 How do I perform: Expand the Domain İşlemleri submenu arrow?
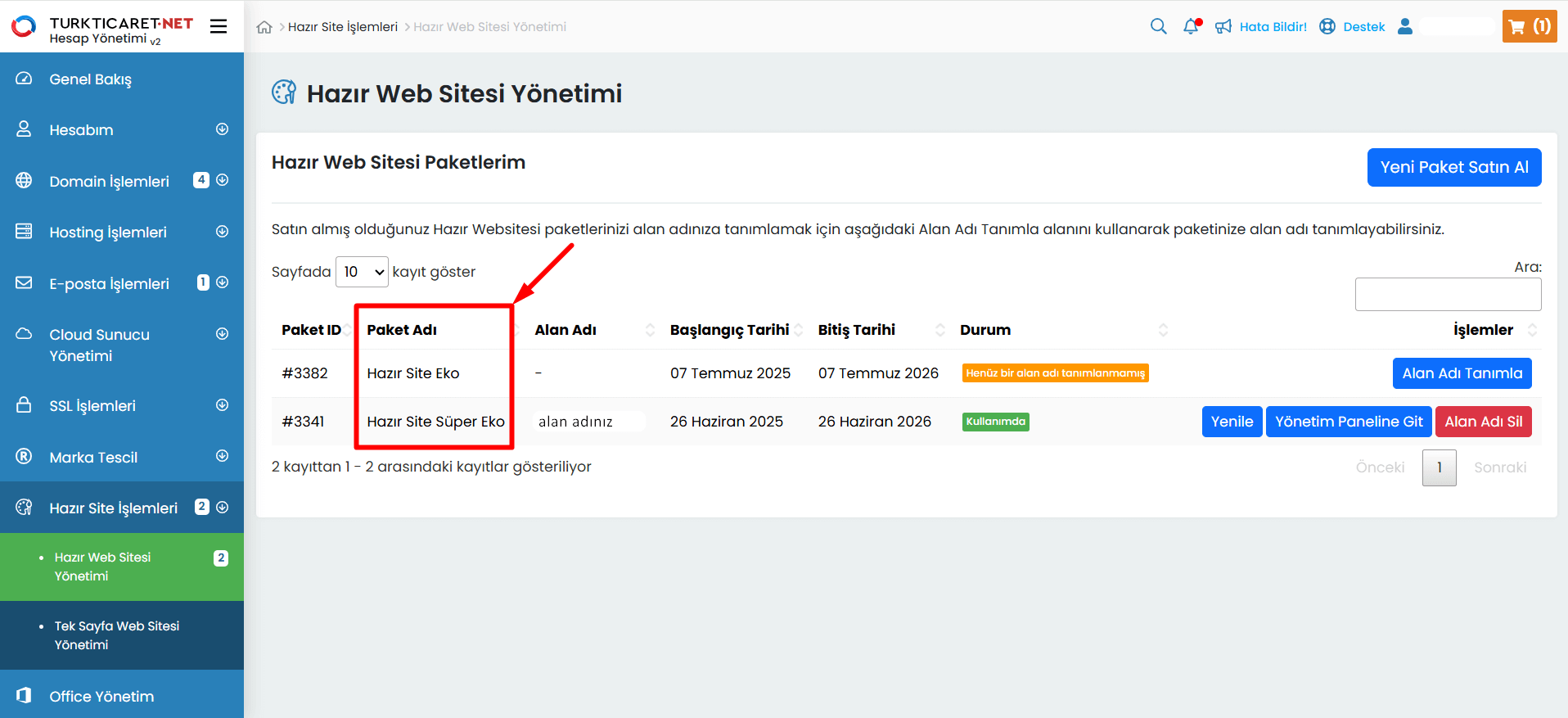point(222,180)
